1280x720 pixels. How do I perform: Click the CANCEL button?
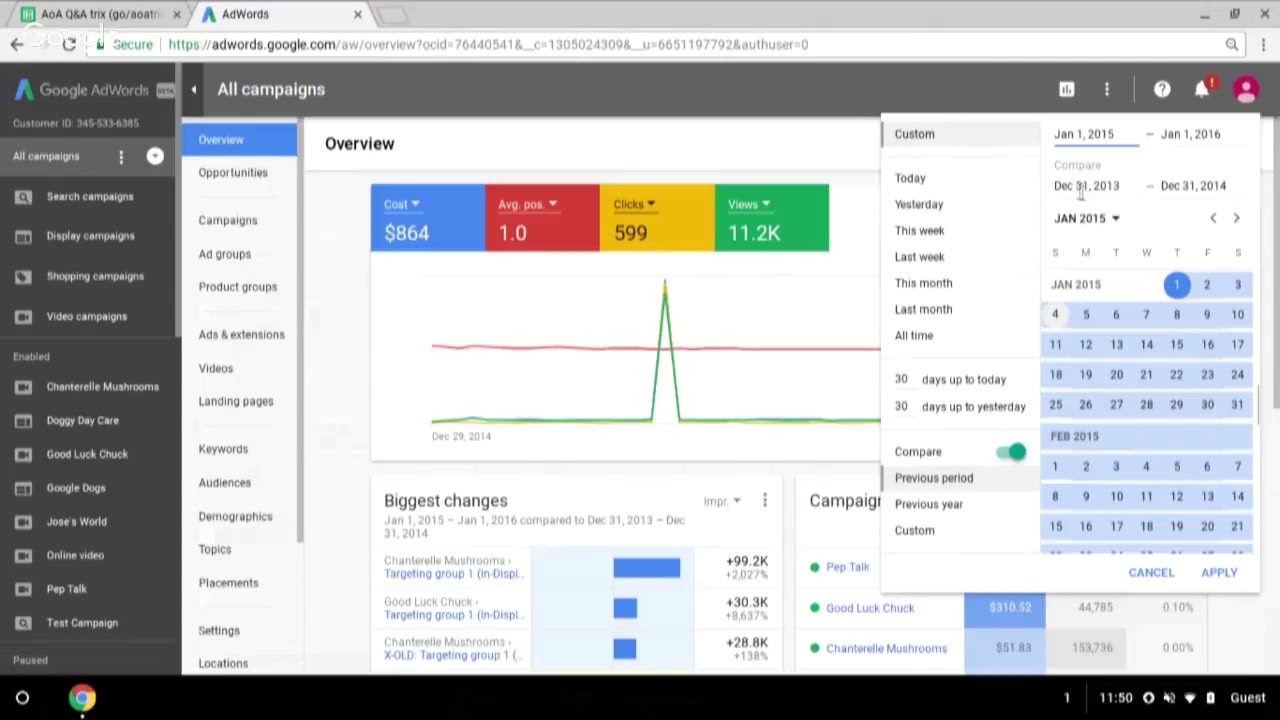pyautogui.click(x=1151, y=573)
